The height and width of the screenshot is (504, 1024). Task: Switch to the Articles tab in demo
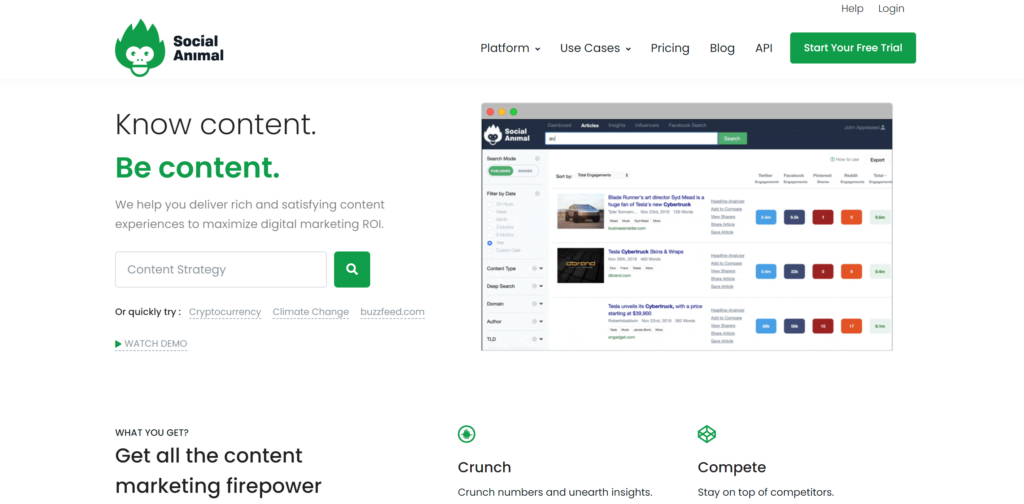(x=590, y=125)
